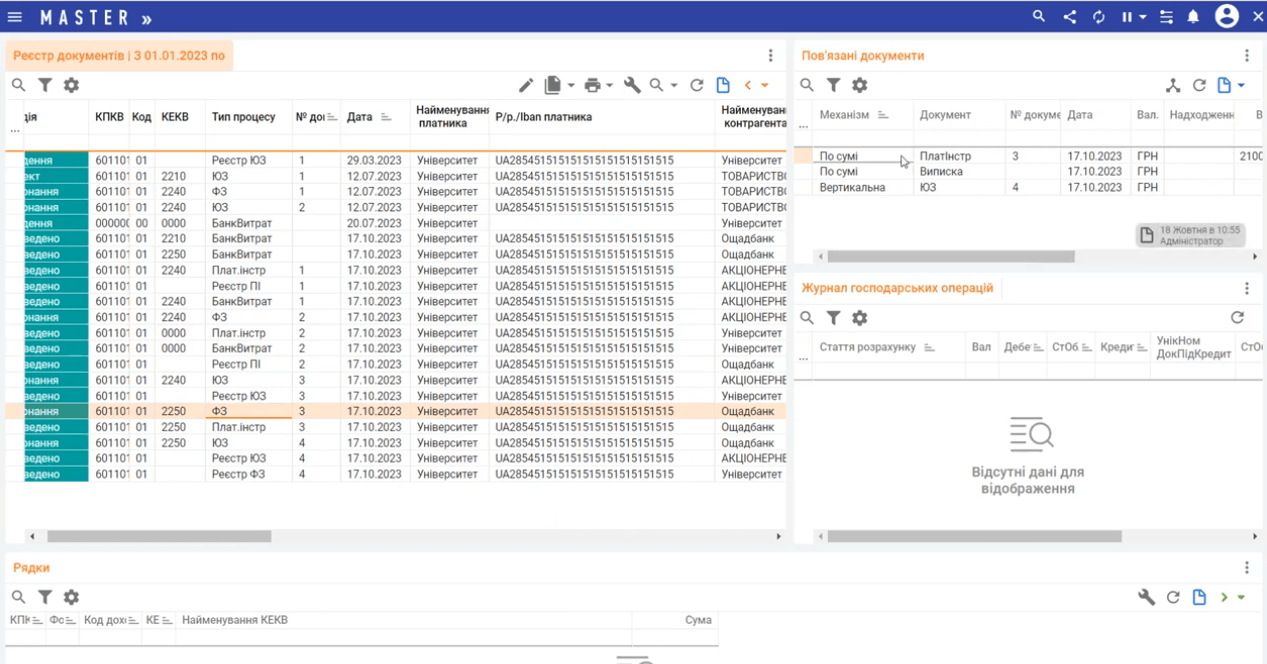Screen dimensions: 1267x664
Task: Sort by Дата column in register
Action: (375, 117)
